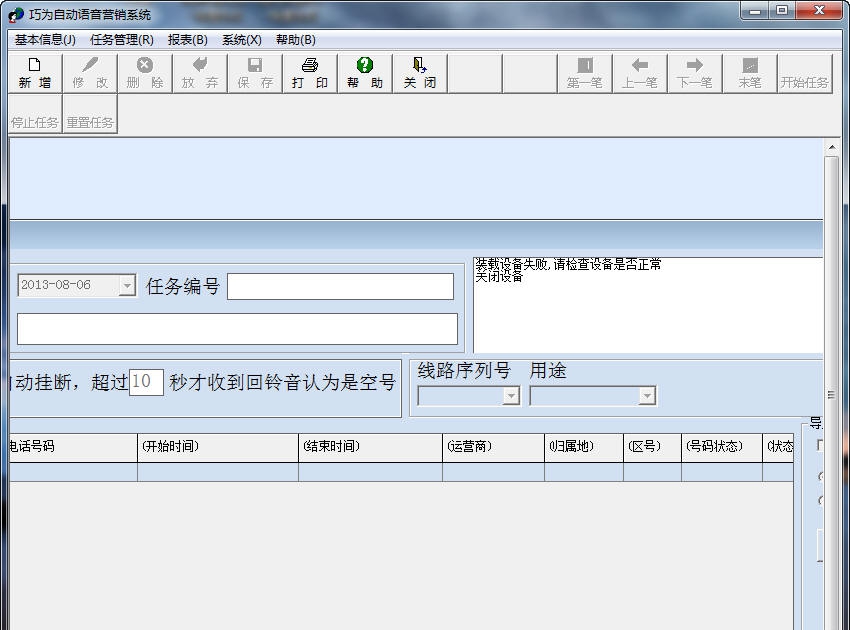Screen dimensions: 850x630
Task: Click the 电话号码 column header
Action: pyautogui.click(x=73, y=447)
